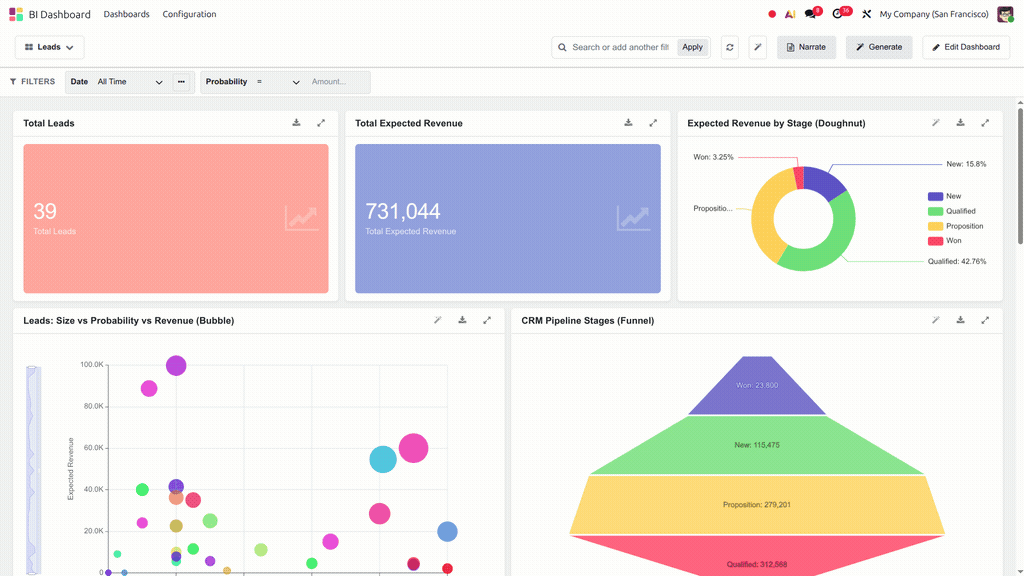Download the CRM Pipeline Stages funnel chart
This screenshot has height=576, width=1024.
[x=961, y=320]
